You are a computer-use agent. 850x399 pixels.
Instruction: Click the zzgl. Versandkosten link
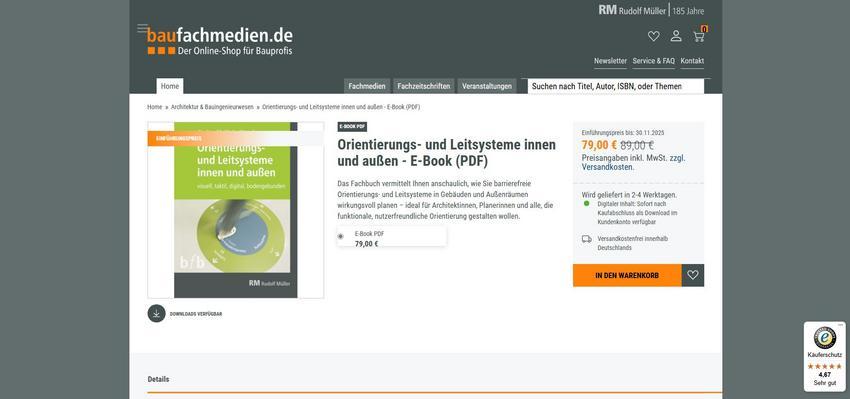tap(633, 163)
